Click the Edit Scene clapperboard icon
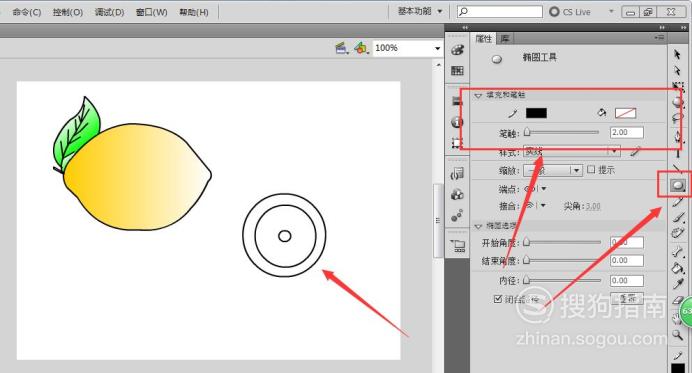 click(342, 48)
